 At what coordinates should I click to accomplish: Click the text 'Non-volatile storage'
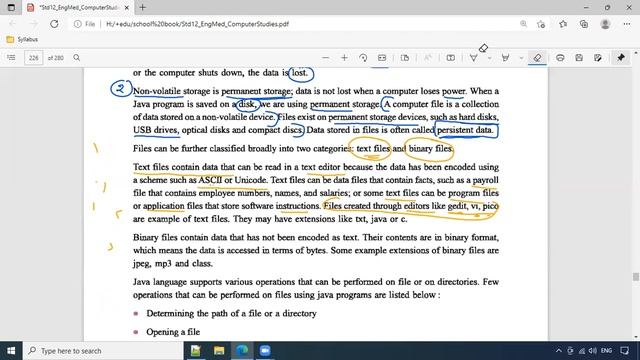click(x=171, y=91)
